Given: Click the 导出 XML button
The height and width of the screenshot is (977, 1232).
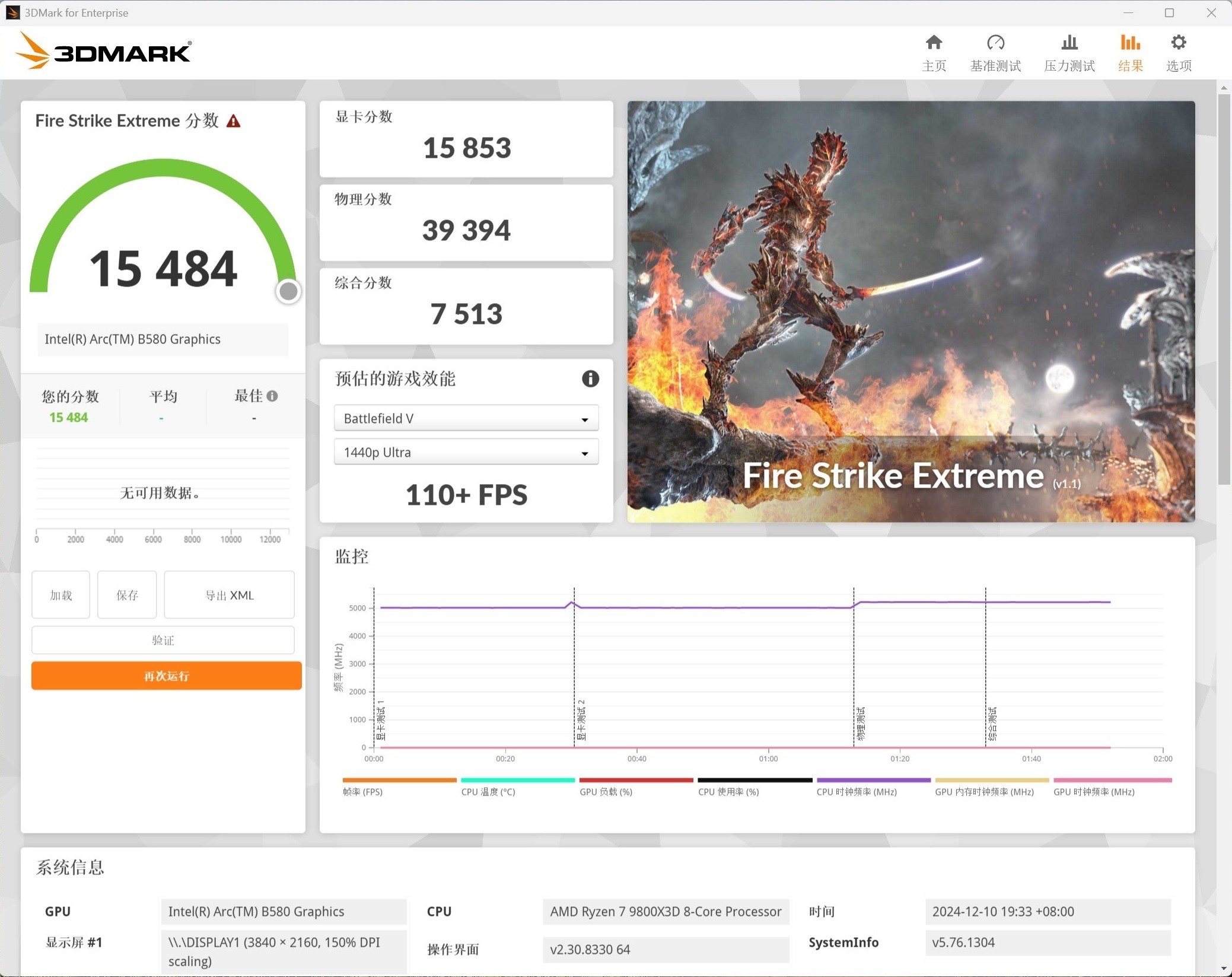Looking at the screenshot, I should [230, 595].
